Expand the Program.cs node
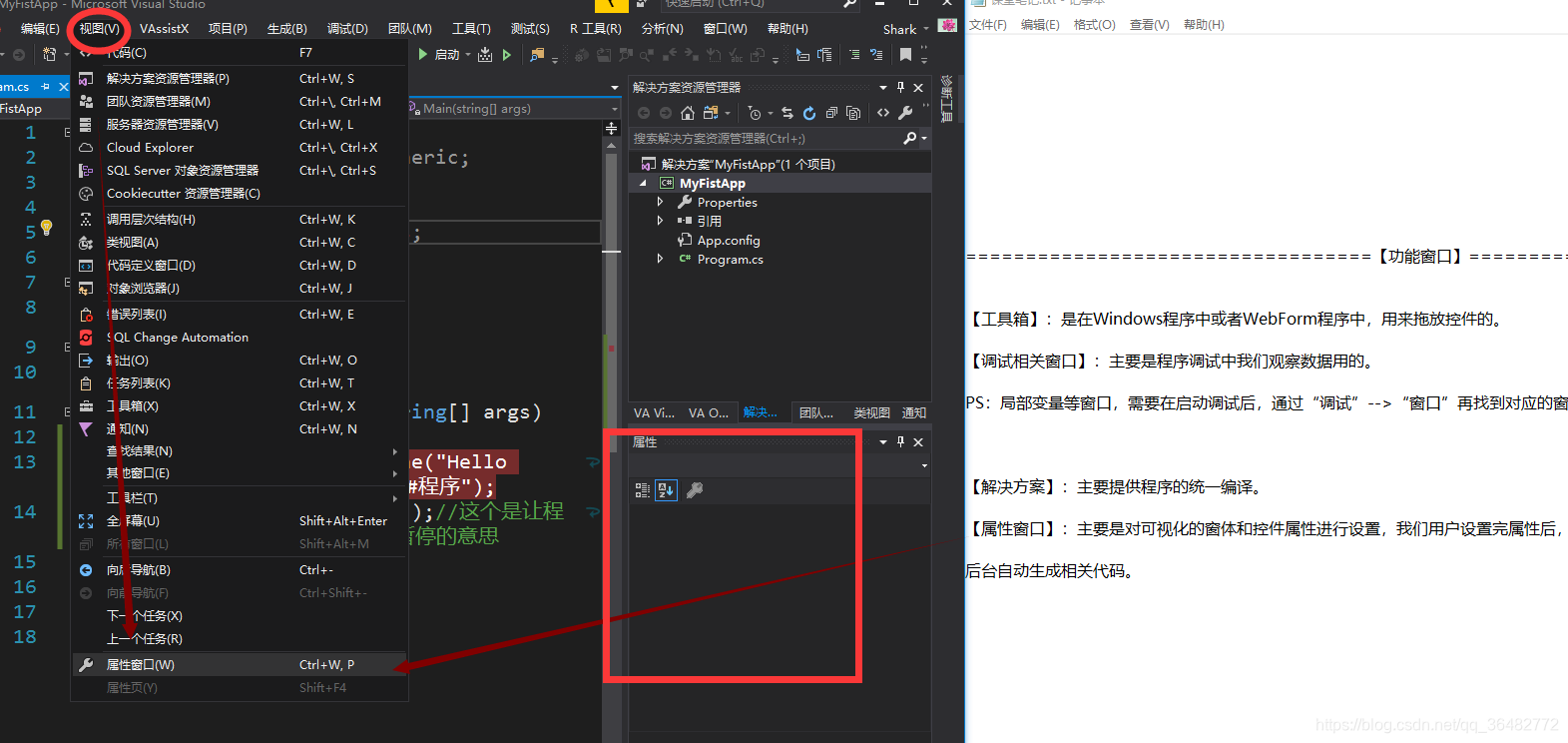Screen dimensions: 1568x743 pos(660,259)
